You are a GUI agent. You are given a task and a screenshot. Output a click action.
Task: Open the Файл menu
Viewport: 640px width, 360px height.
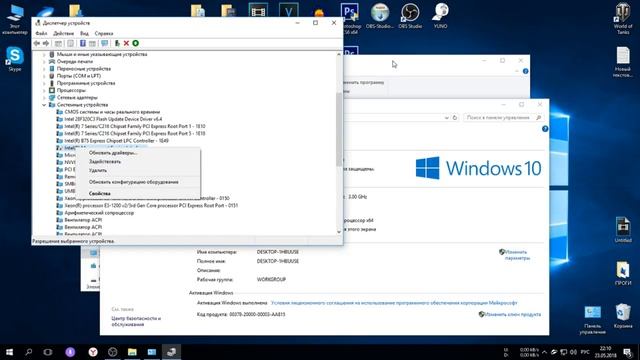41,33
